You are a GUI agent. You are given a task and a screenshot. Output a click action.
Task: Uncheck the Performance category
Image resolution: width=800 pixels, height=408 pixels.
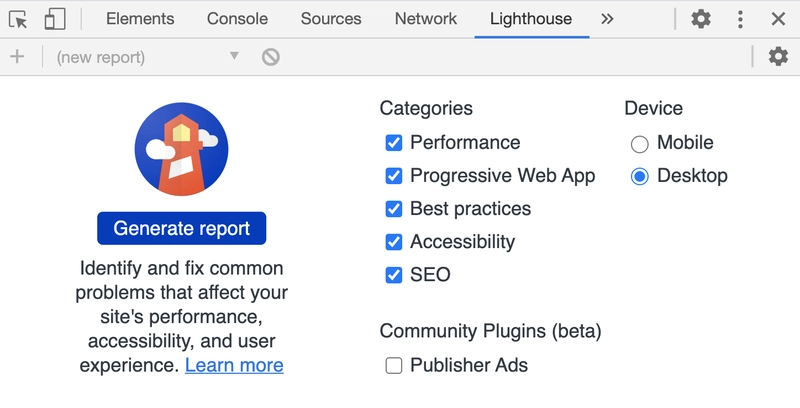394,143
